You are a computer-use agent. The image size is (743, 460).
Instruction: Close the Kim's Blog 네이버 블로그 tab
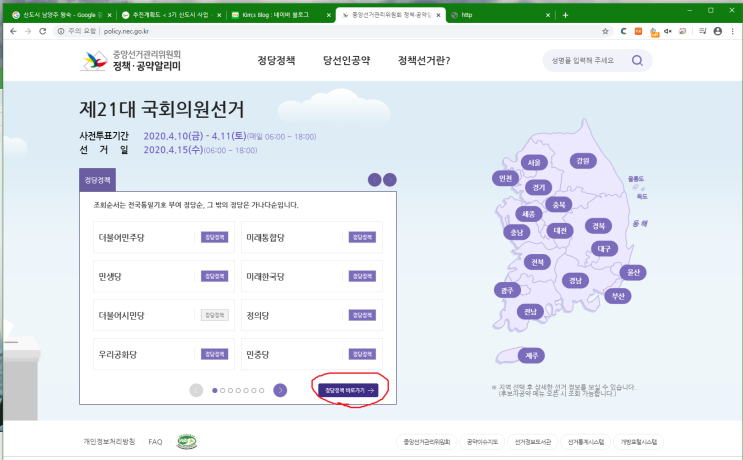click(x=328, y=15)
